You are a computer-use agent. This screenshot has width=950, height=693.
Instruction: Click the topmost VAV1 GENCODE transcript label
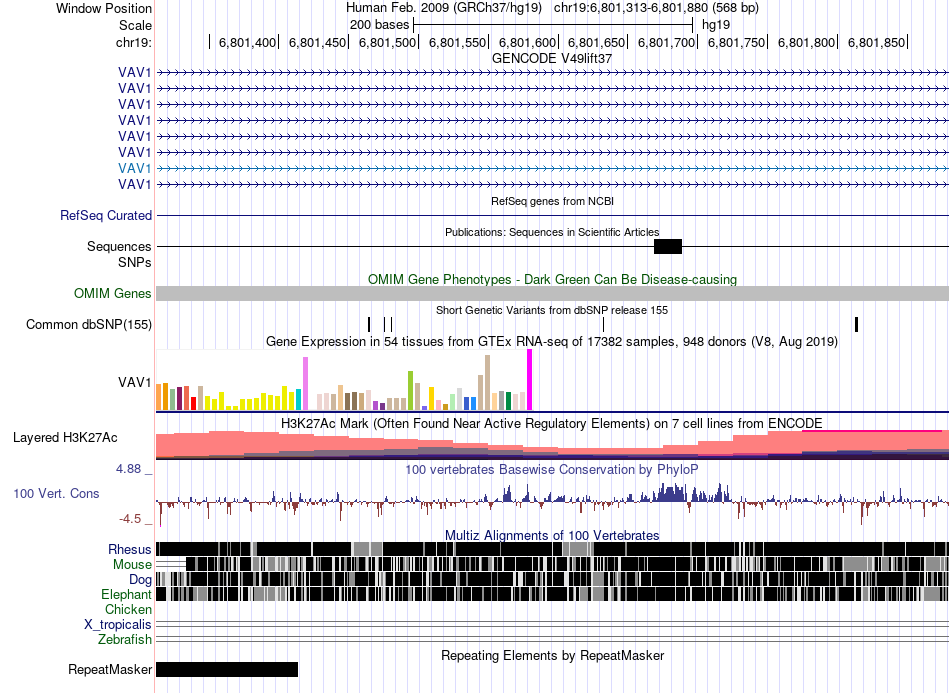(x=135, y=72)
